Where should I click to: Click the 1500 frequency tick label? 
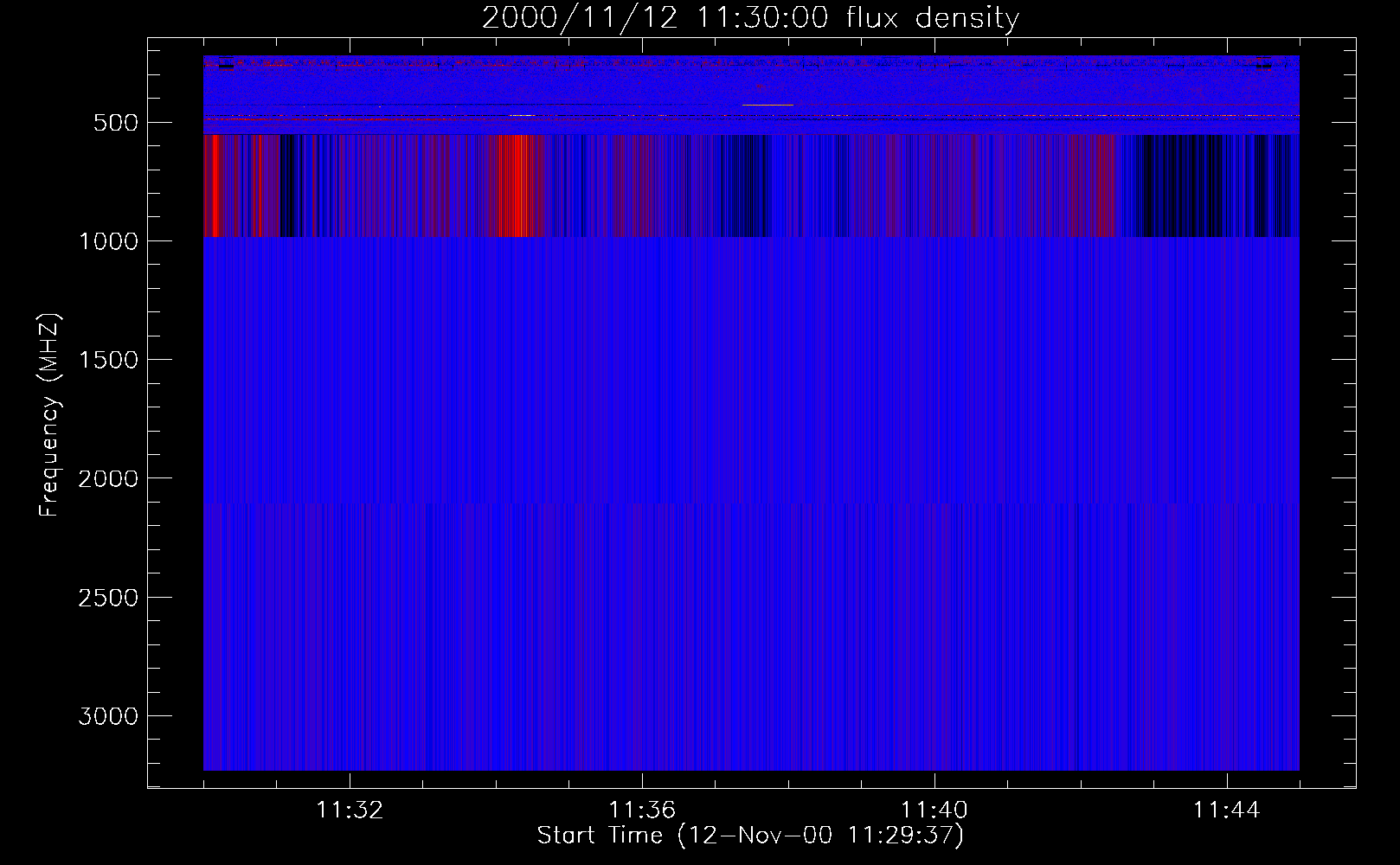108,360
